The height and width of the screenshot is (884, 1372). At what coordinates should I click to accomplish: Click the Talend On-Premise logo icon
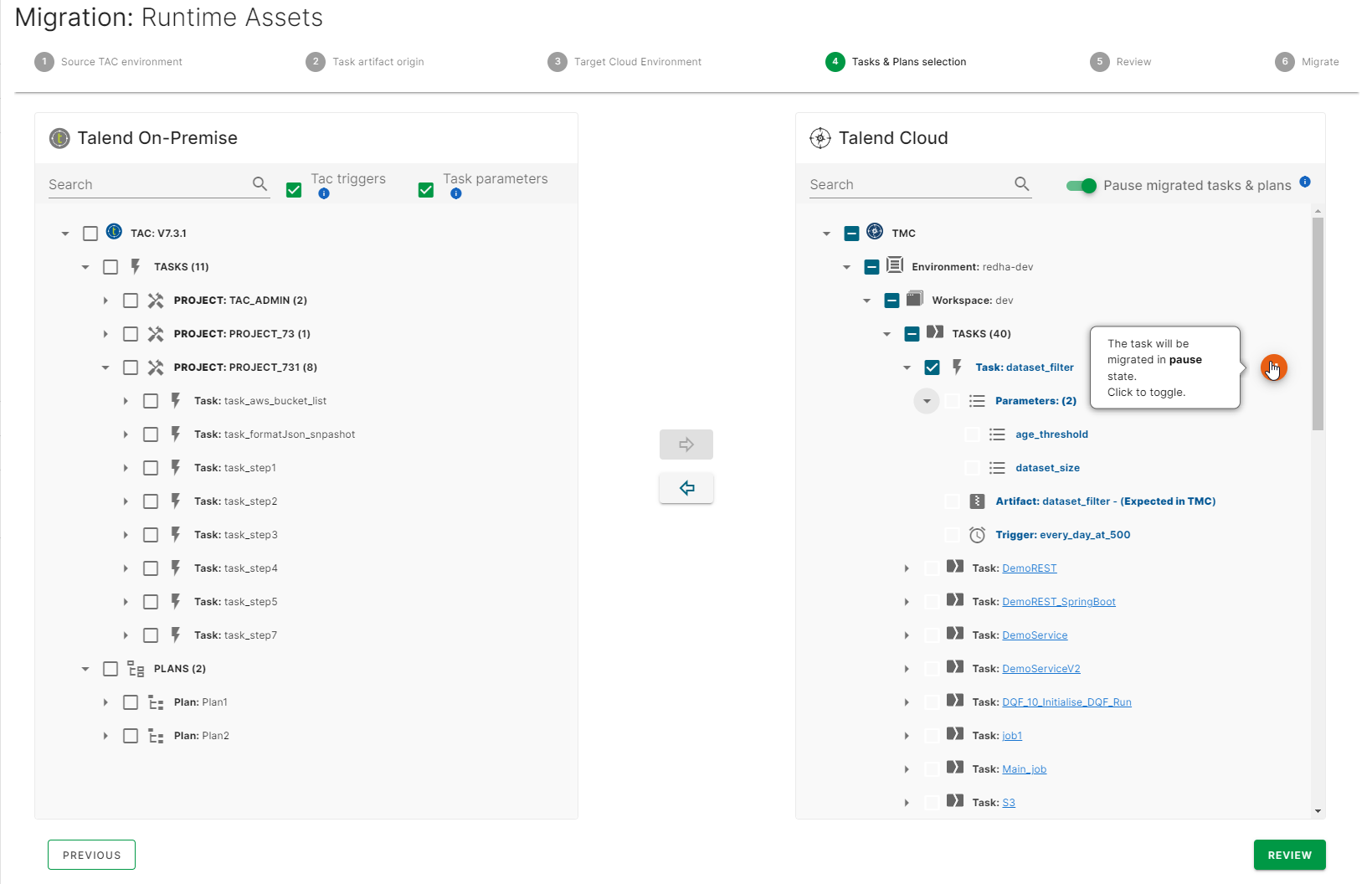point(59,138)
